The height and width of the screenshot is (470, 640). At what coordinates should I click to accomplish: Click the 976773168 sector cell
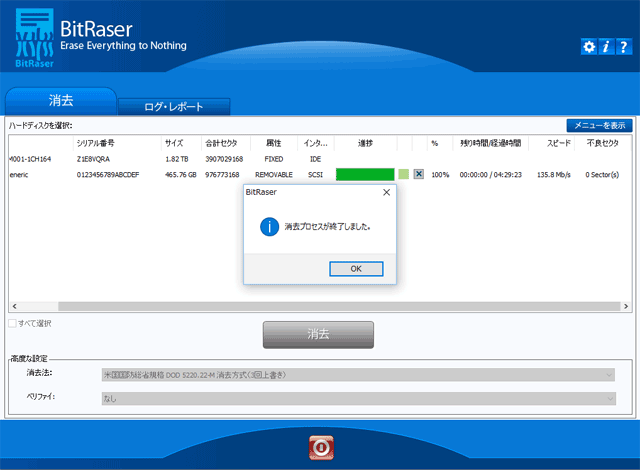(x=222, y=175)
